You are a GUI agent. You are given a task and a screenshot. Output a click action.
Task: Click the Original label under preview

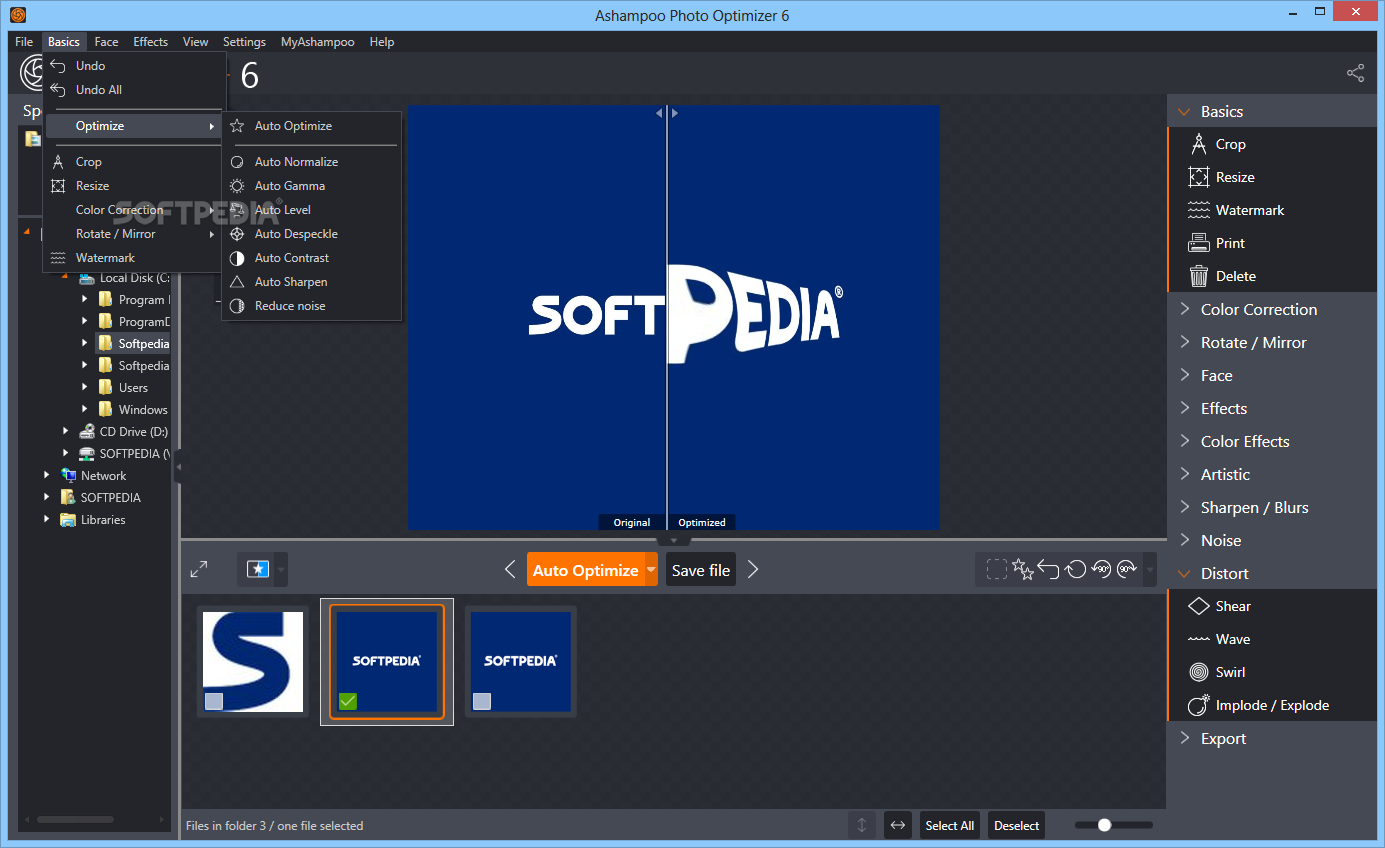[631, 522]
